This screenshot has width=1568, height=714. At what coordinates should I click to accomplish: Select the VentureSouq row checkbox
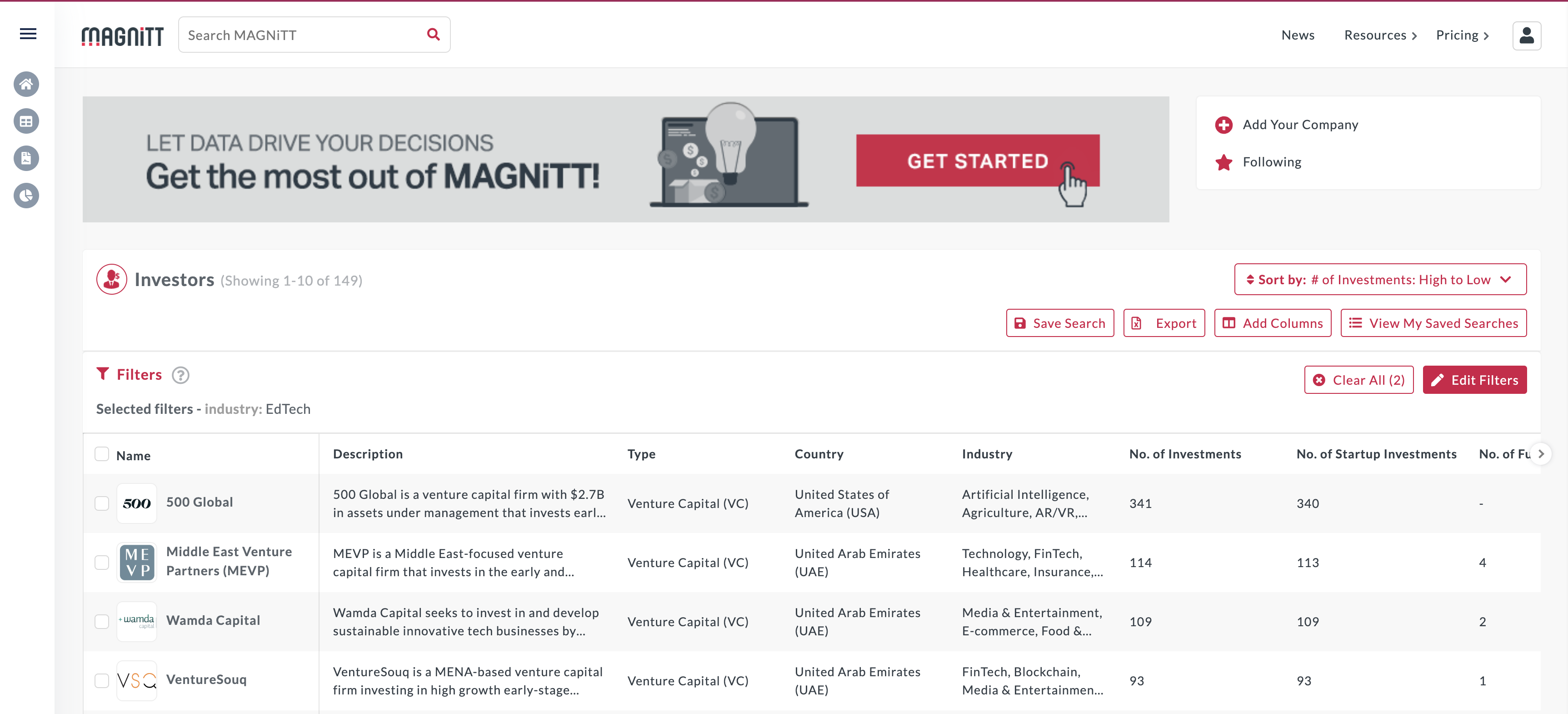(x=102, y=680)
